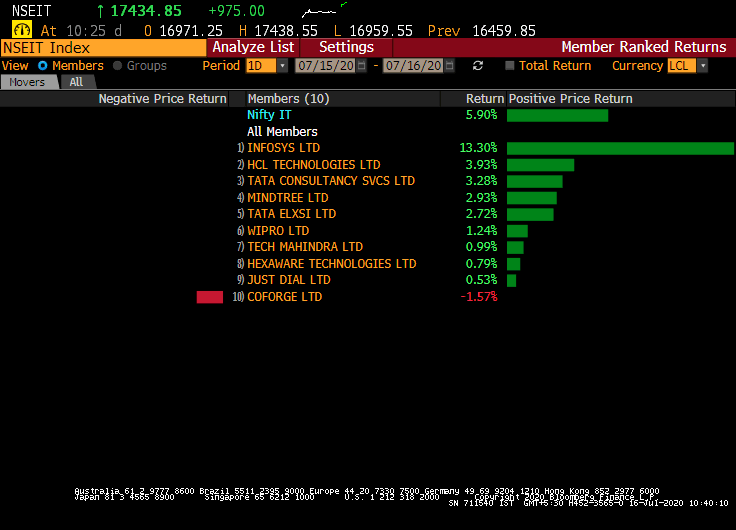Click the green up arrow beside price
The image size is (736, 530).
[100, 11]
